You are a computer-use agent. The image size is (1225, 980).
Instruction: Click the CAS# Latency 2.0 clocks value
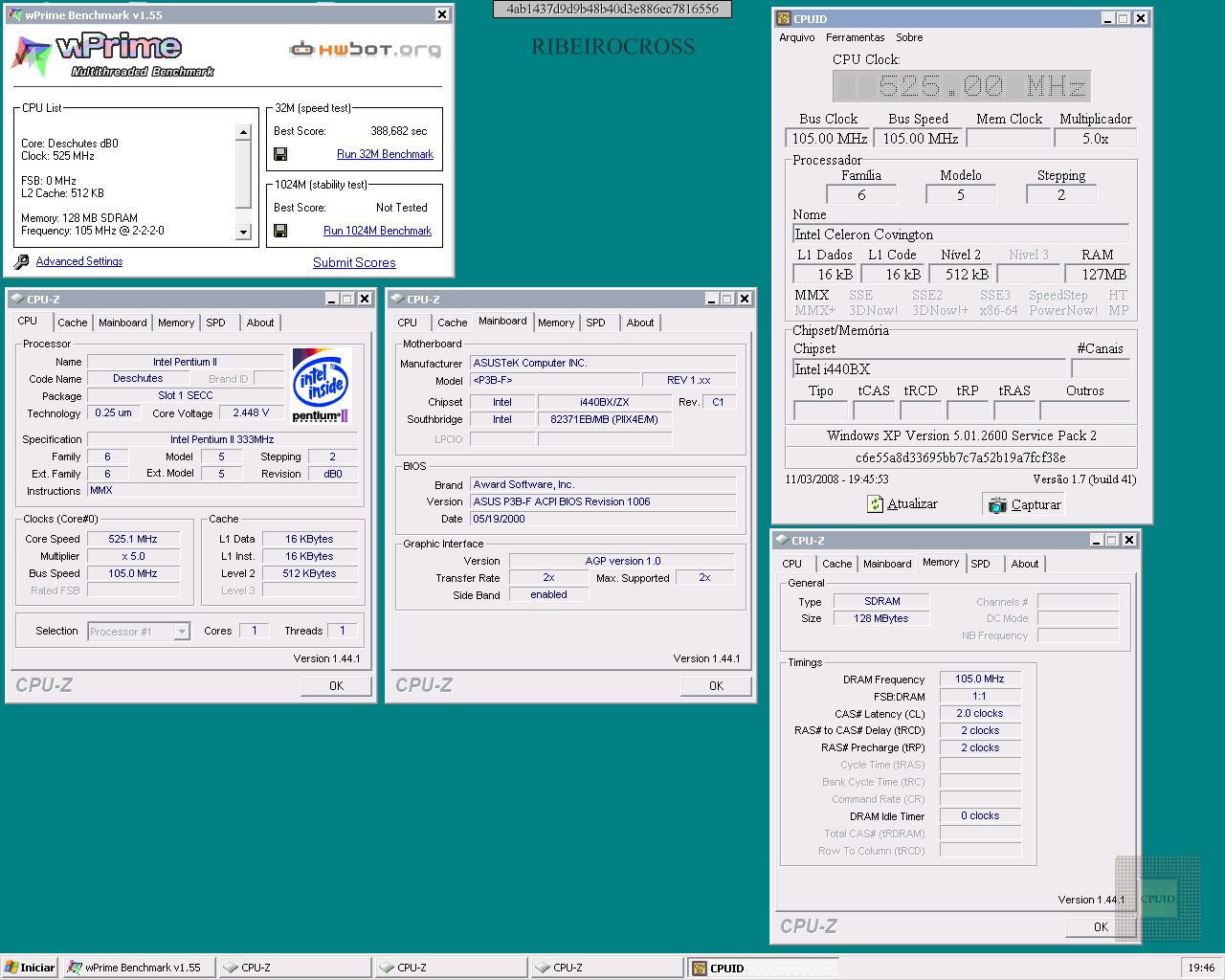pyautogui.click(x=980, y=713)
